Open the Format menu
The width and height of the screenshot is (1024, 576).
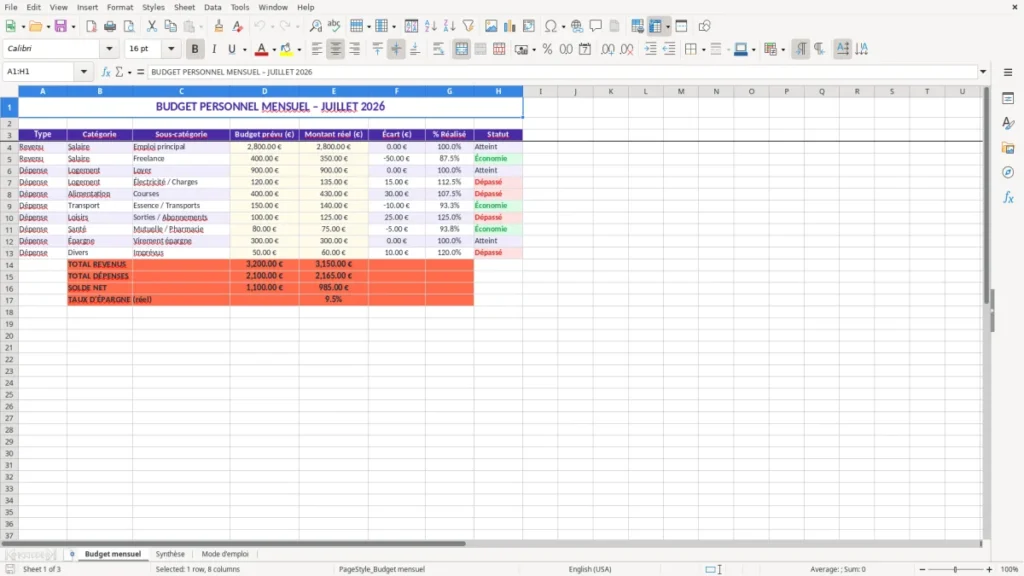tap(120, 7)
